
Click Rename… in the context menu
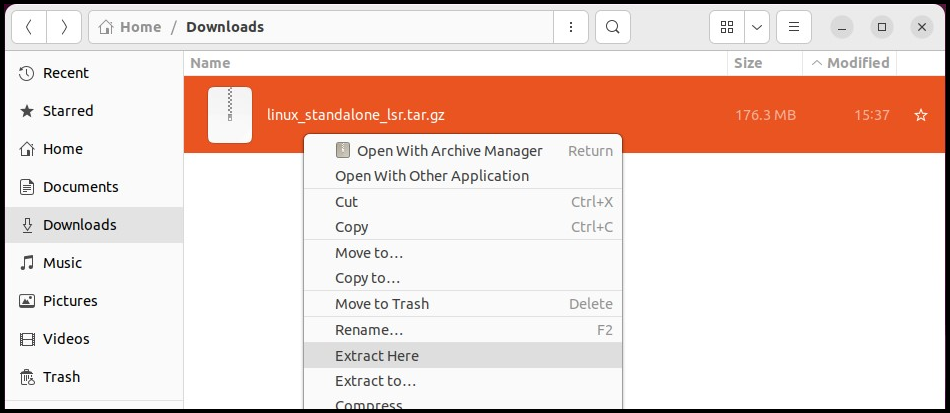(x=369, y=330)
